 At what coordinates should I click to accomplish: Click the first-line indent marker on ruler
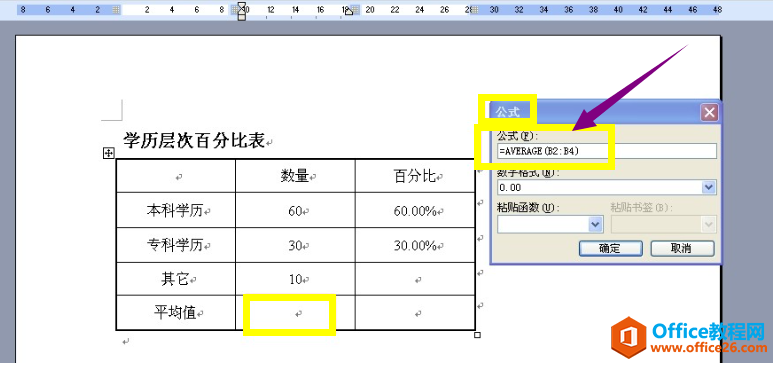click(242, 6)
